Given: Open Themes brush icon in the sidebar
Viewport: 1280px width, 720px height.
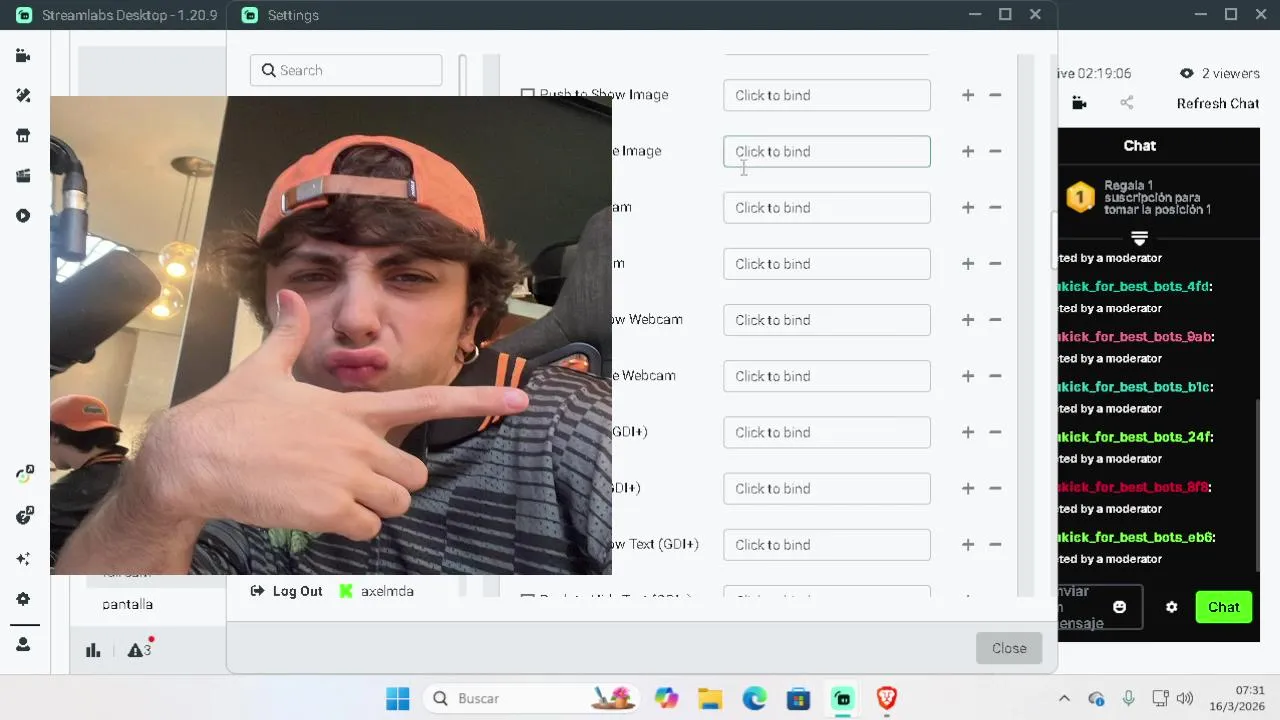Looking at the screenshot, I should pos(23,96).
